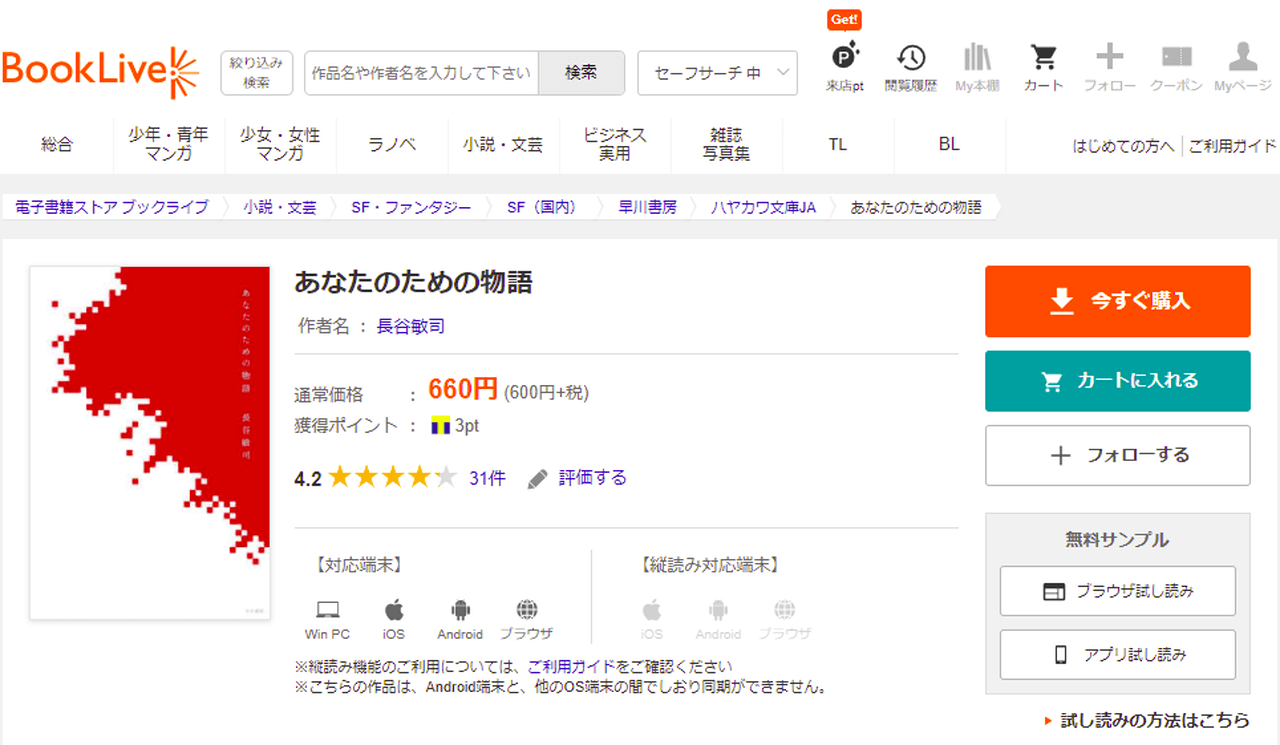Open Myページ profile icon
The image size is (1280, 745).
point(1242,66)
